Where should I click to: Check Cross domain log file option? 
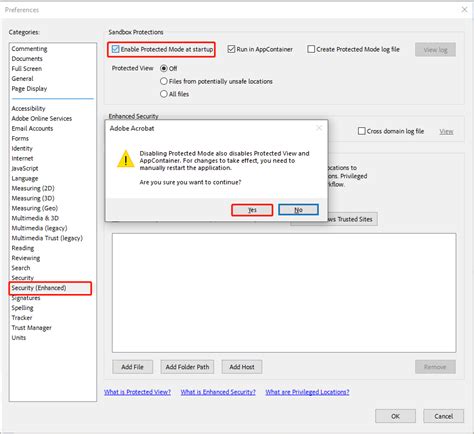pos(361,131)
